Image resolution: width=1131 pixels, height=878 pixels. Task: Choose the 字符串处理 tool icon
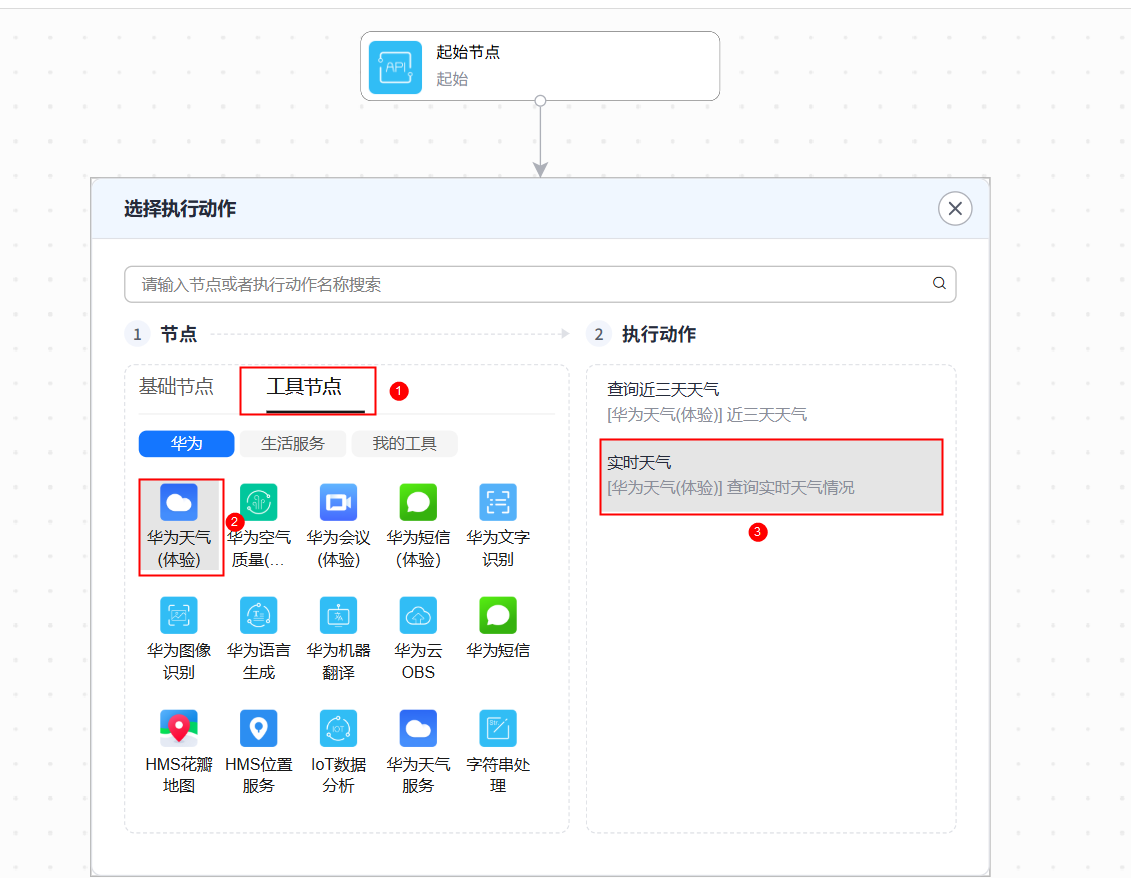coord(498,729)
